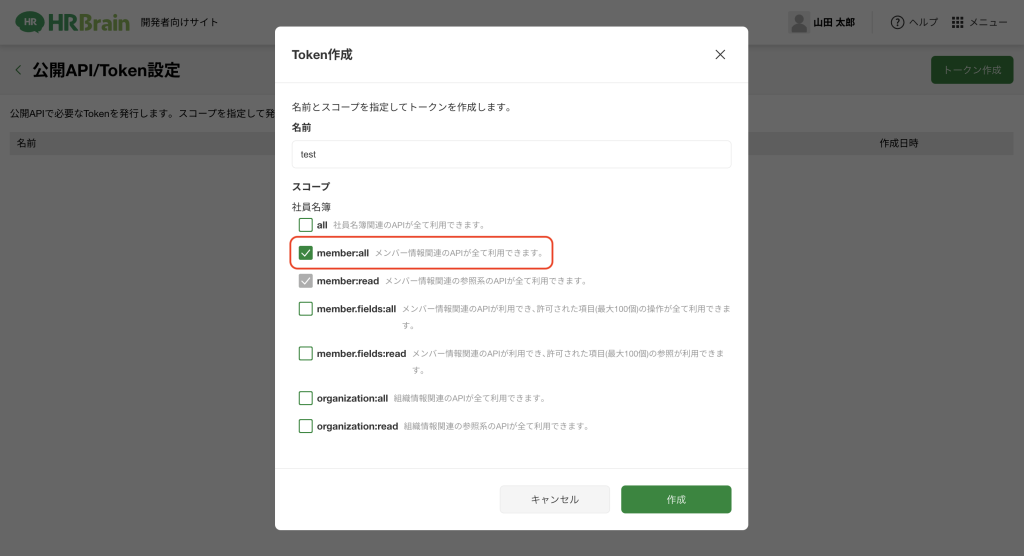Close the Token作成 dialog with X
This screenshot has height=556, width=1024.
click(x=720, y=55)
